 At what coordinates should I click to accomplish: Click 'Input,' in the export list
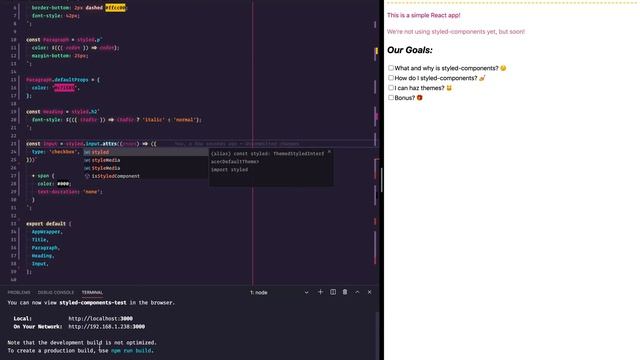(x=40, y=264)
